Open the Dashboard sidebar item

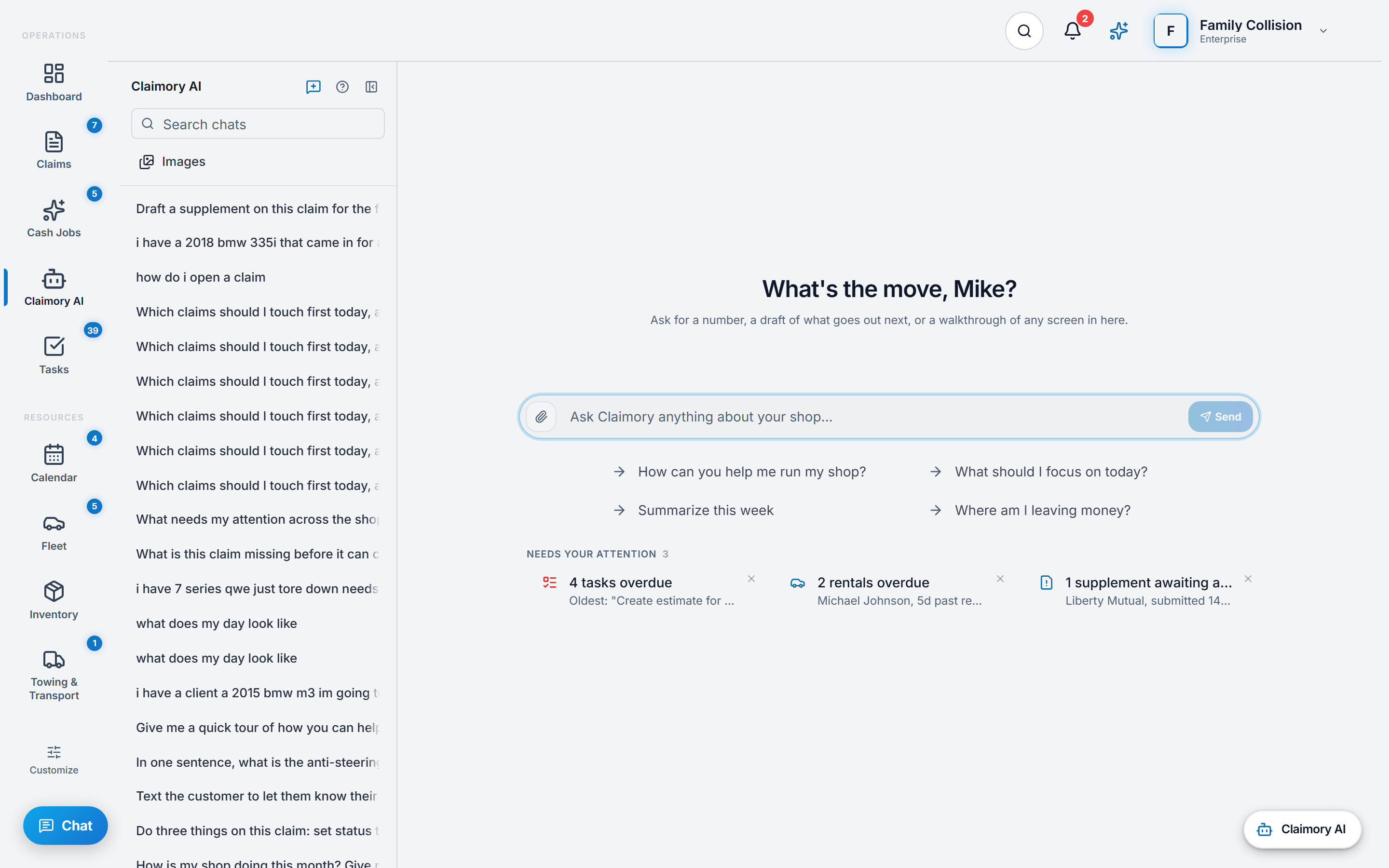coord(54,82)
